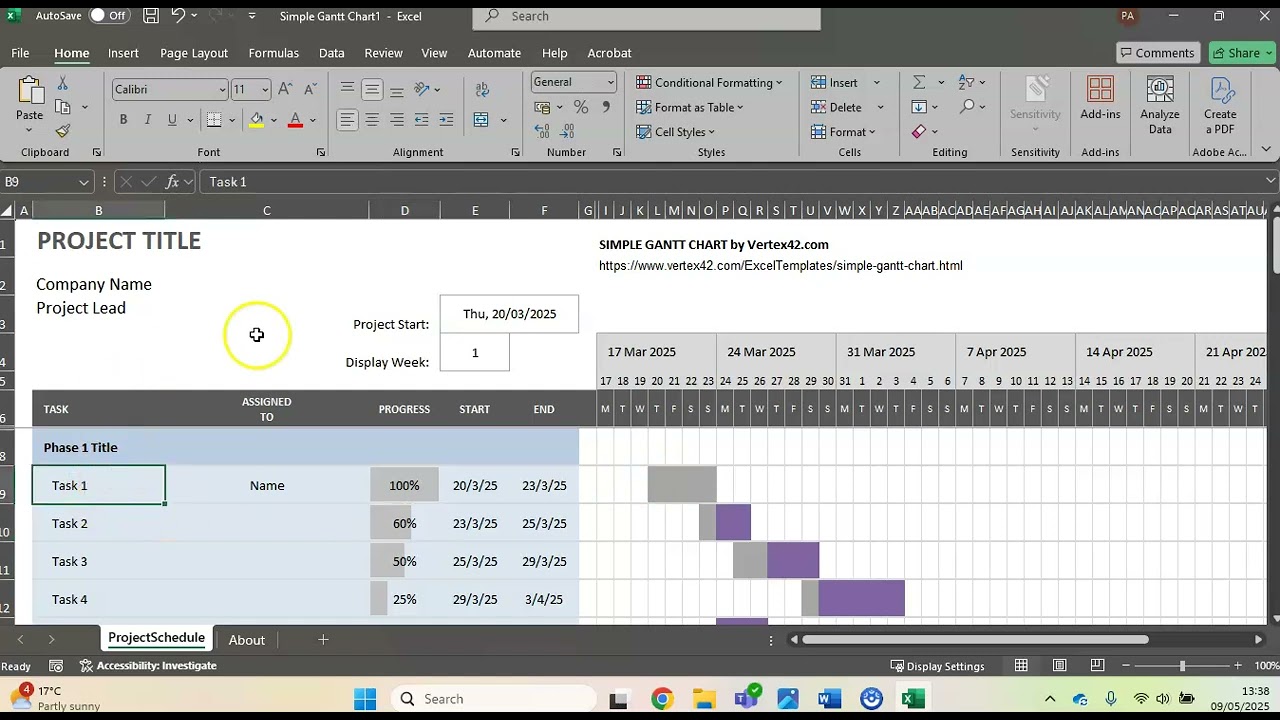Switch to Page Layout tab
The image size is (1280, 720).
pyautogui.click(x=194, y=53)
